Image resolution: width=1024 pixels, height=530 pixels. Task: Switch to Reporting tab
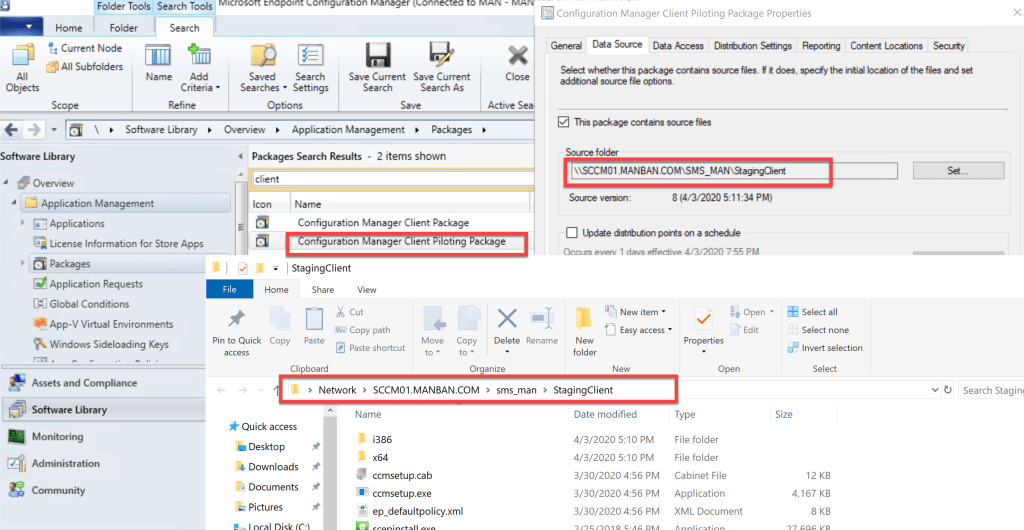click(x=821, y=46)
